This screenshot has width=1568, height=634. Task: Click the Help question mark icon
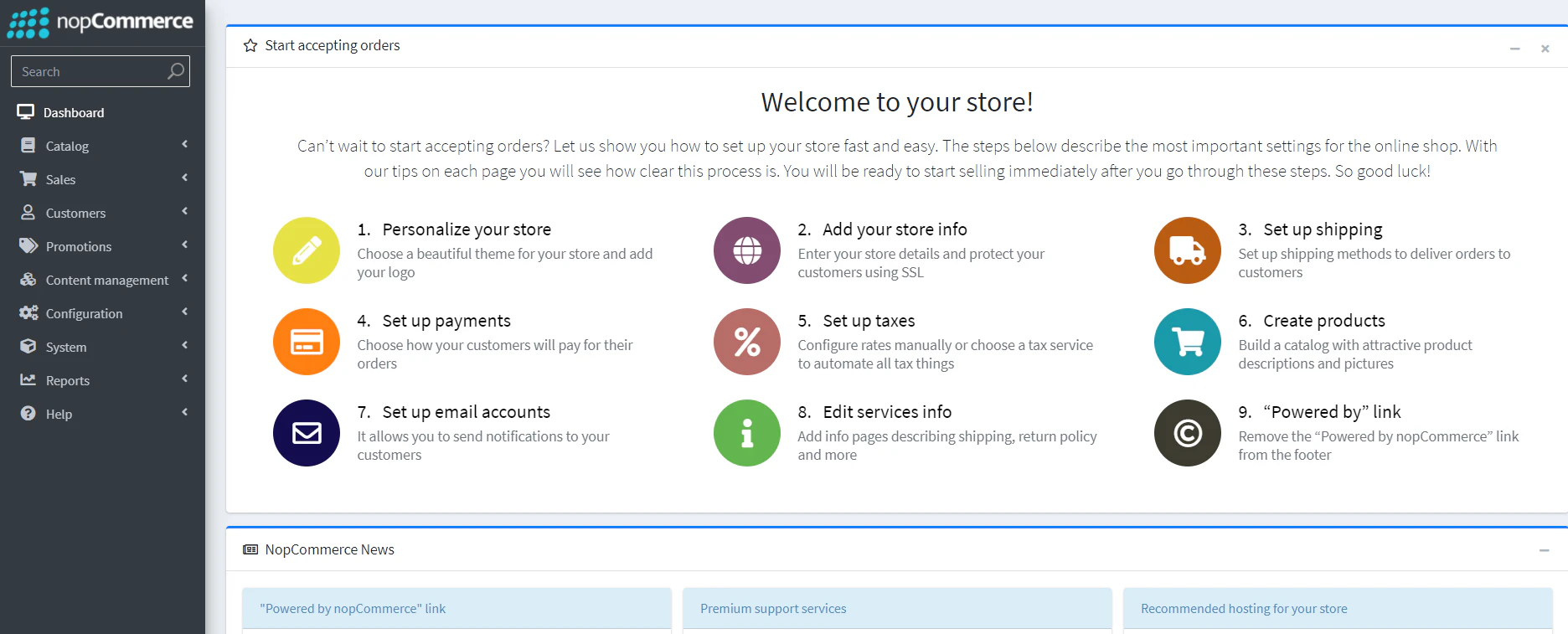pos(28,413)
